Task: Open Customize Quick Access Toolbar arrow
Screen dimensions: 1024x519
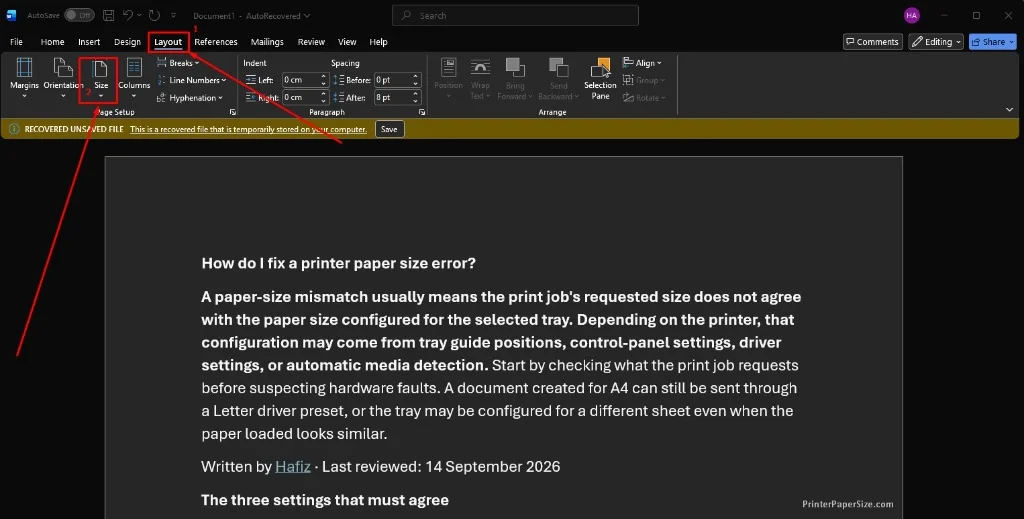Action: (173, 15)
